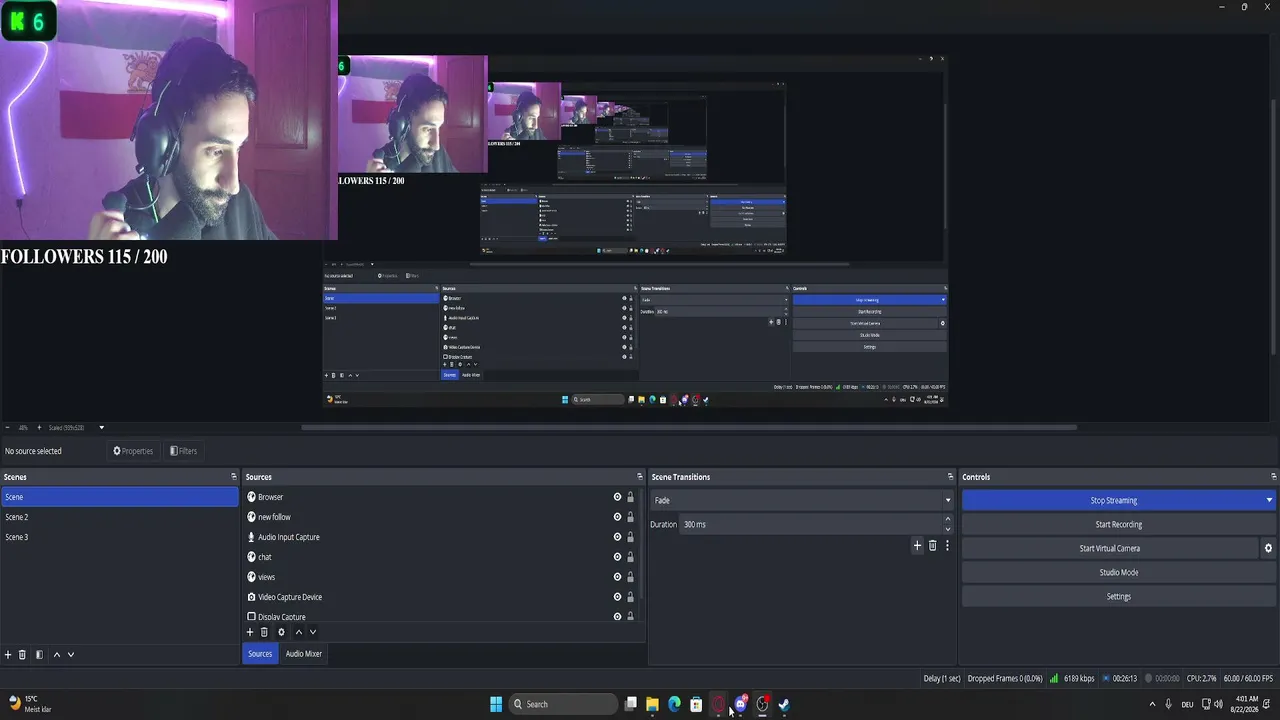Float the Controls dock panel
The image size is (1280, 720).
pyautogui.click(x=1273, y=477)
